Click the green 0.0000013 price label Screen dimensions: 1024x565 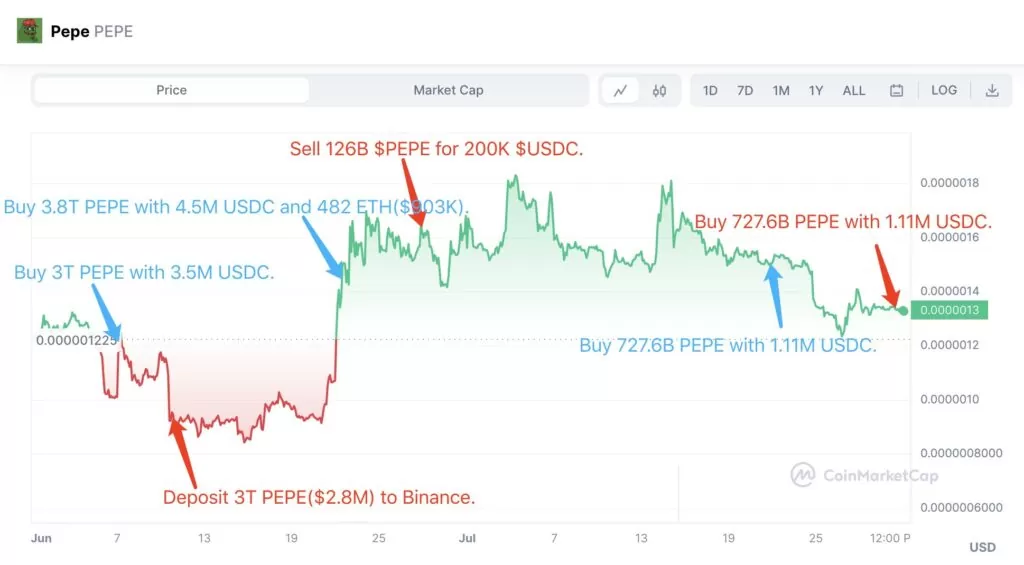tap(949, 310)
